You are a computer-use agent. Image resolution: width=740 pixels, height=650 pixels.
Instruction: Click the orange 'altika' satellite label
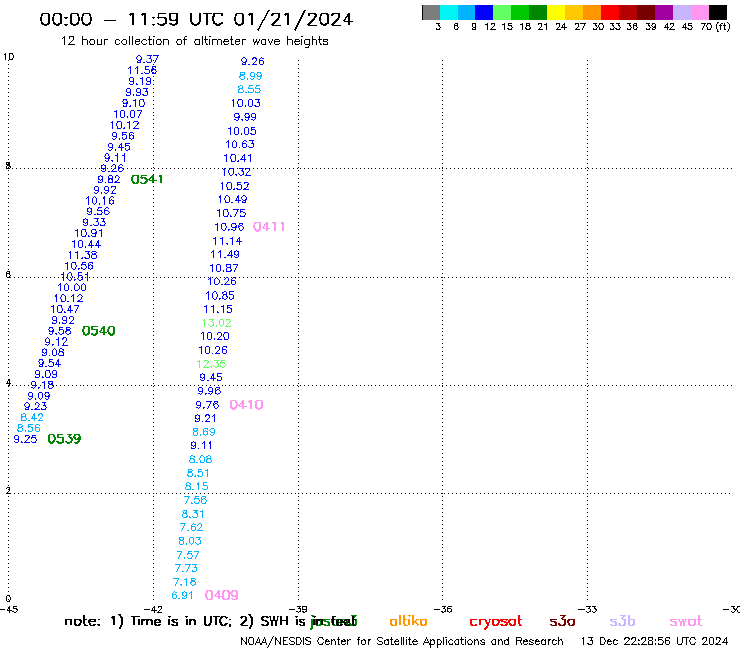[x=408, y=621]
